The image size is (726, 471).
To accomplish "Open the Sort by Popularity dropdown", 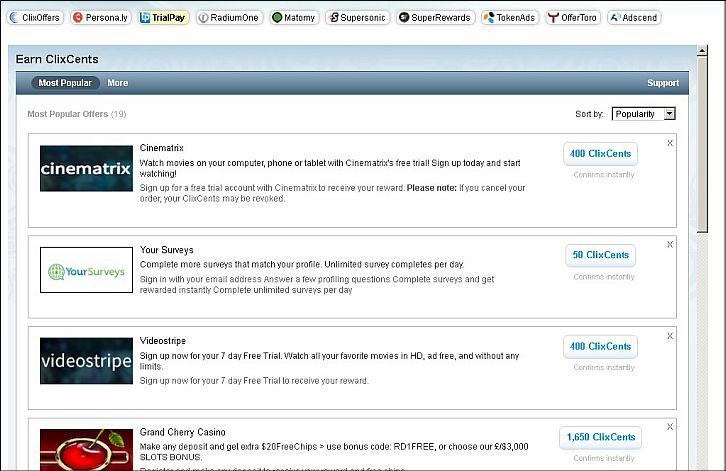I will pos(644,114).
